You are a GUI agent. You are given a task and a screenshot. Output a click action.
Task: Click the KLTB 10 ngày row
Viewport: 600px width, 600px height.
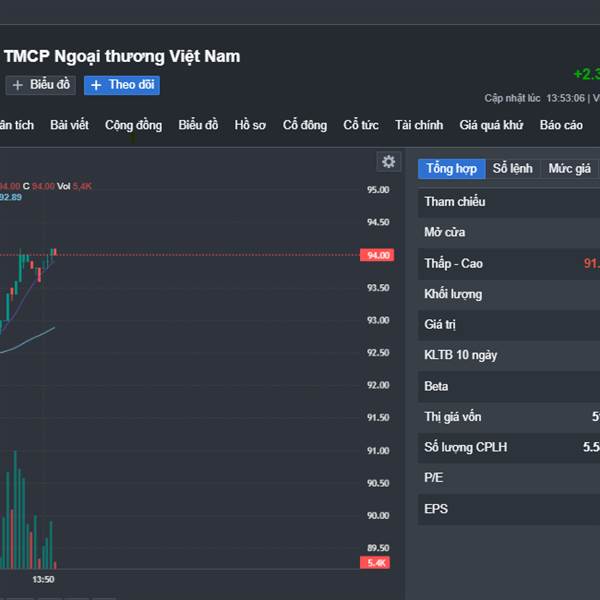[509, 355]
